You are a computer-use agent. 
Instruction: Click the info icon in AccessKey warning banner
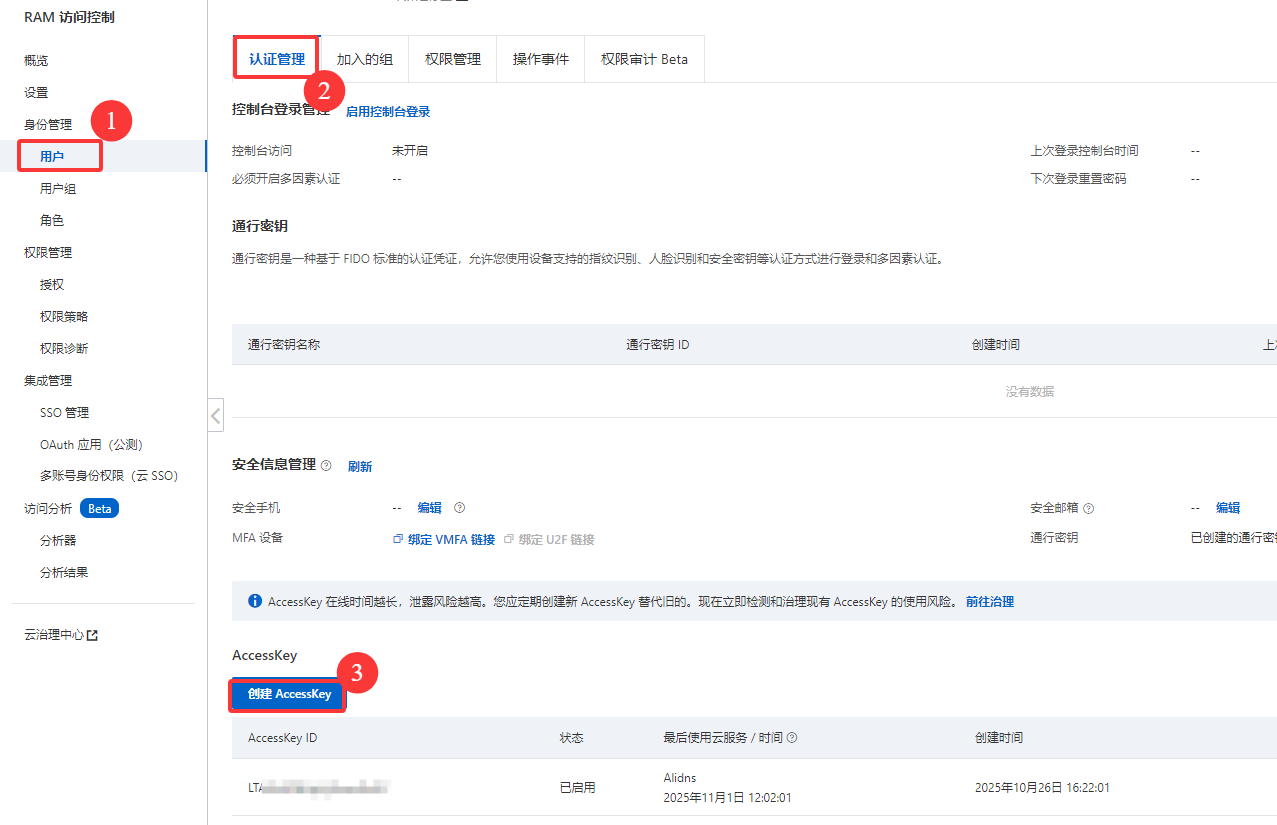click(x=254, y=602)
